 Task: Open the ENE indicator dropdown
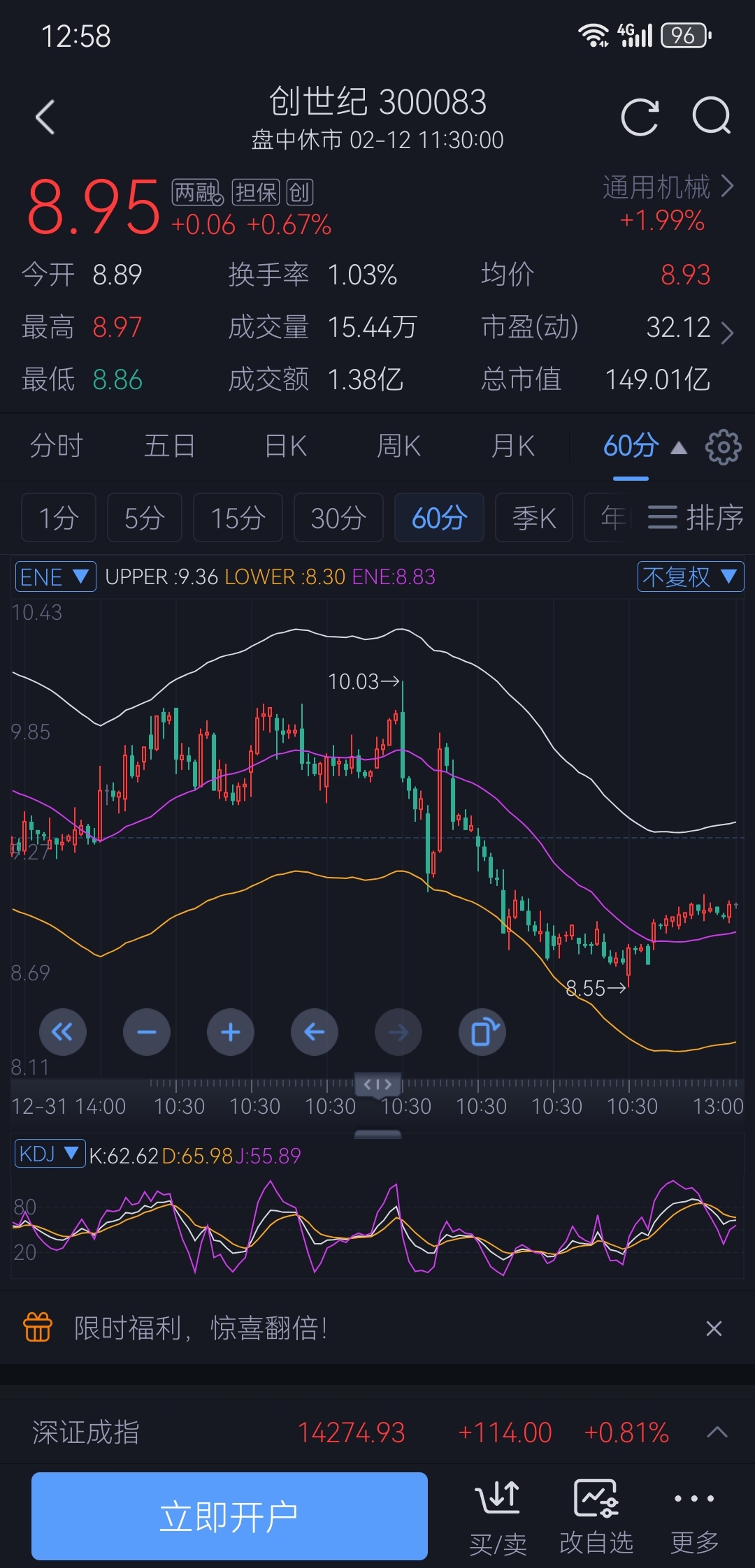56,577
